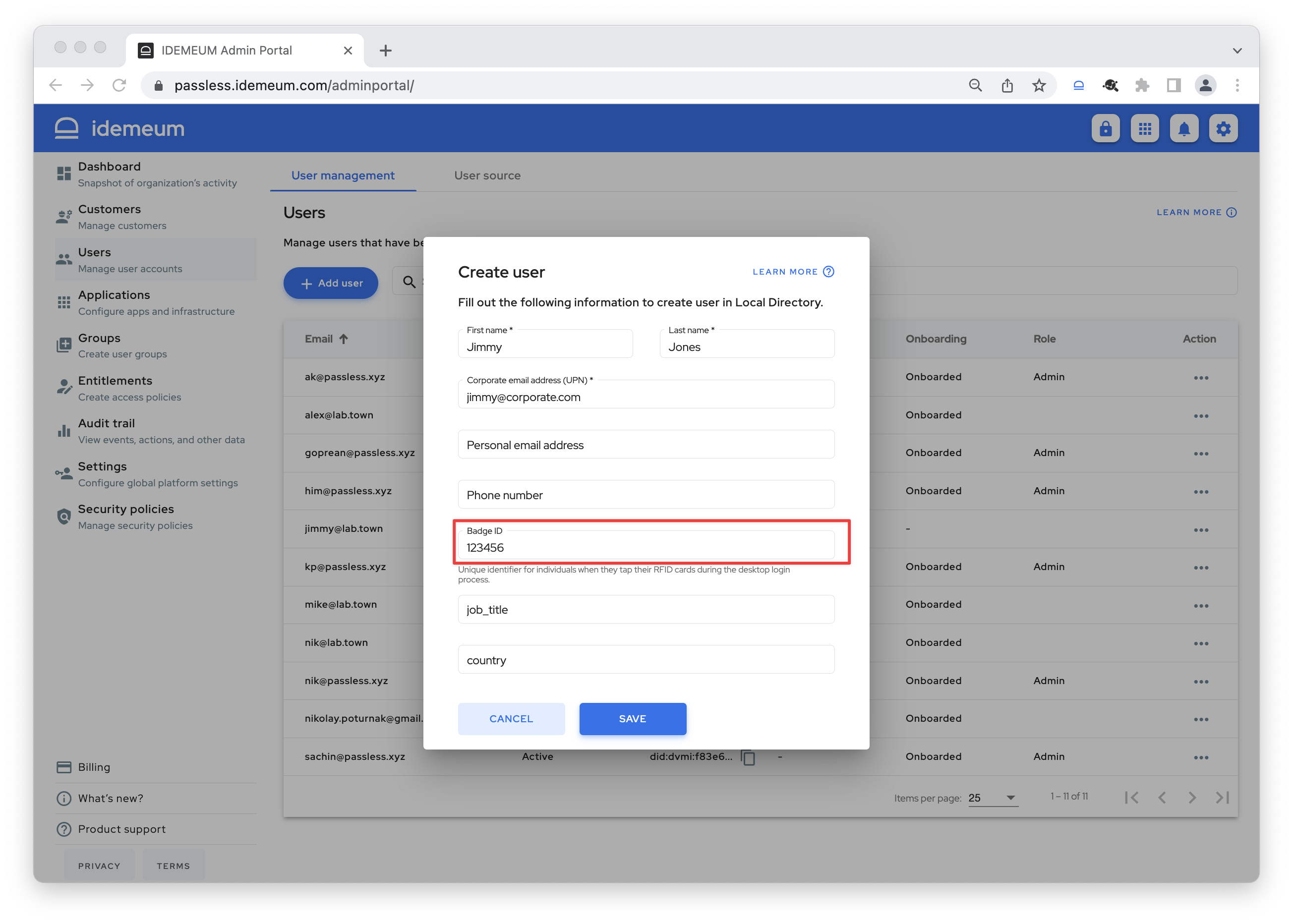Select mike@lab.town email cell

point(340,604)
